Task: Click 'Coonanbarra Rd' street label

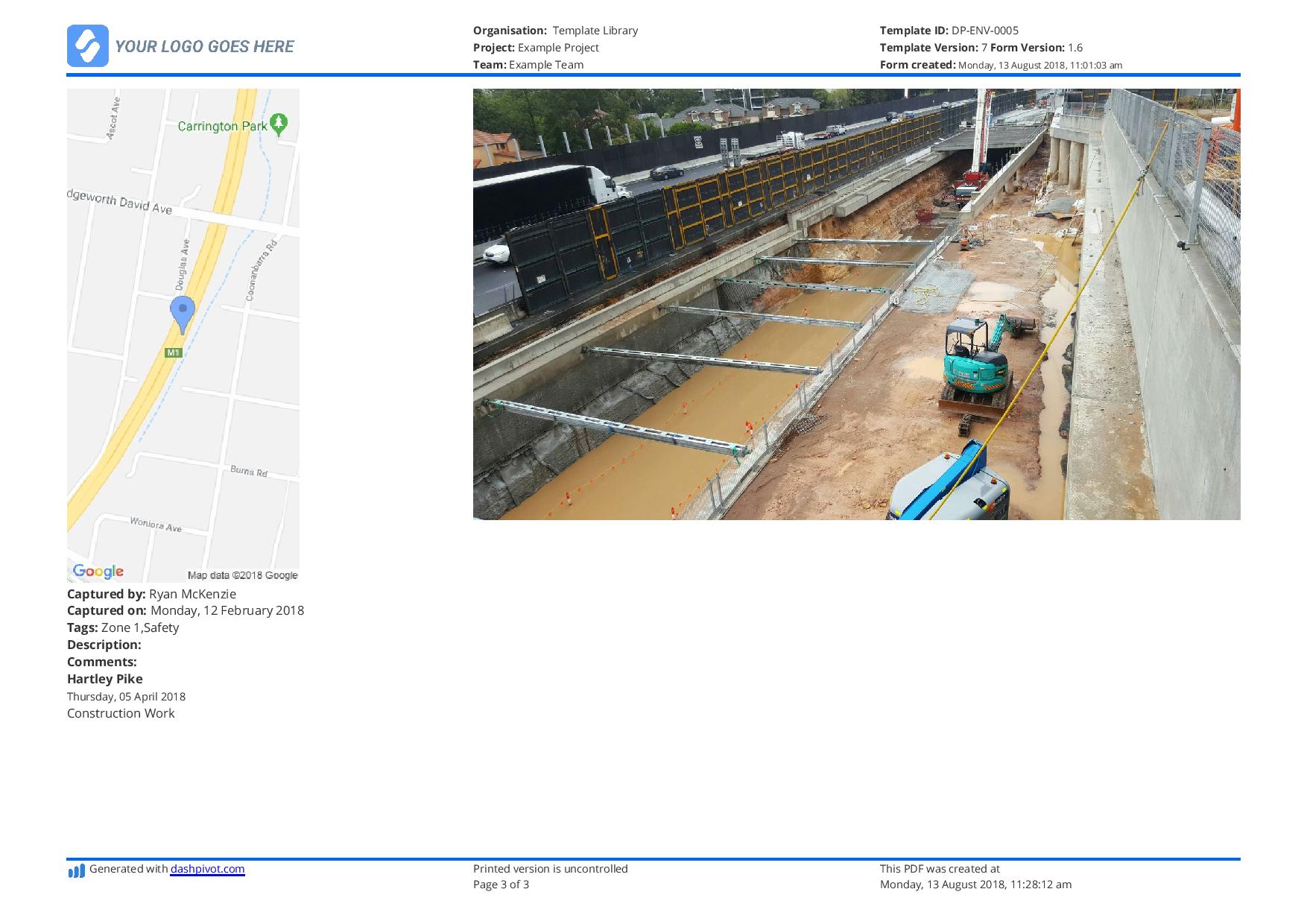Action: pyautogui.click(x=262, y=270)
